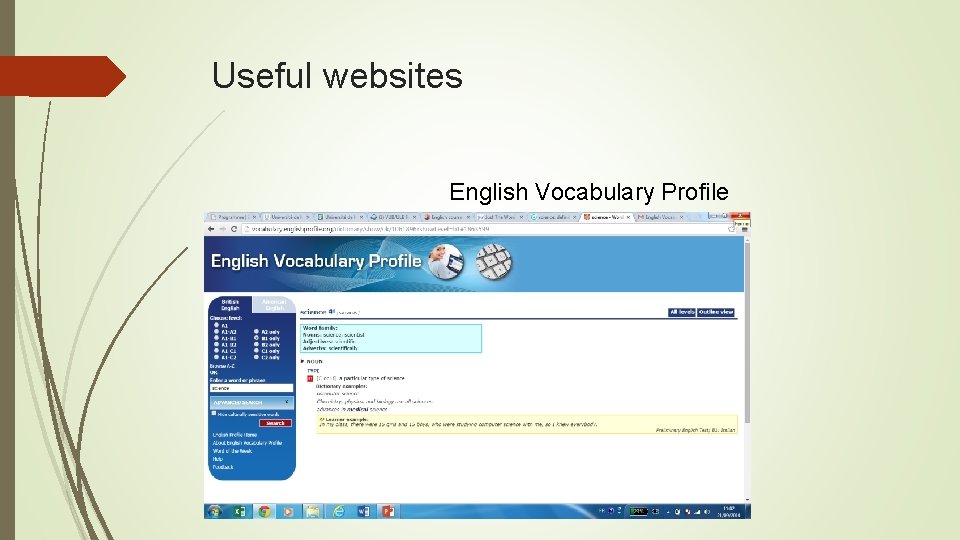Open the English Profile Home link
Viewport: 960px width, 540px height.
point(234,435)
